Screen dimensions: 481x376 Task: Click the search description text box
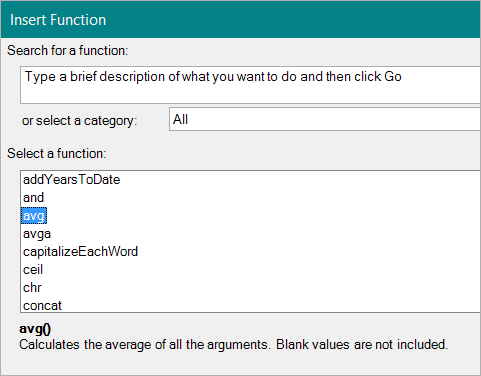pyautogui.click(x=250, y=85)
